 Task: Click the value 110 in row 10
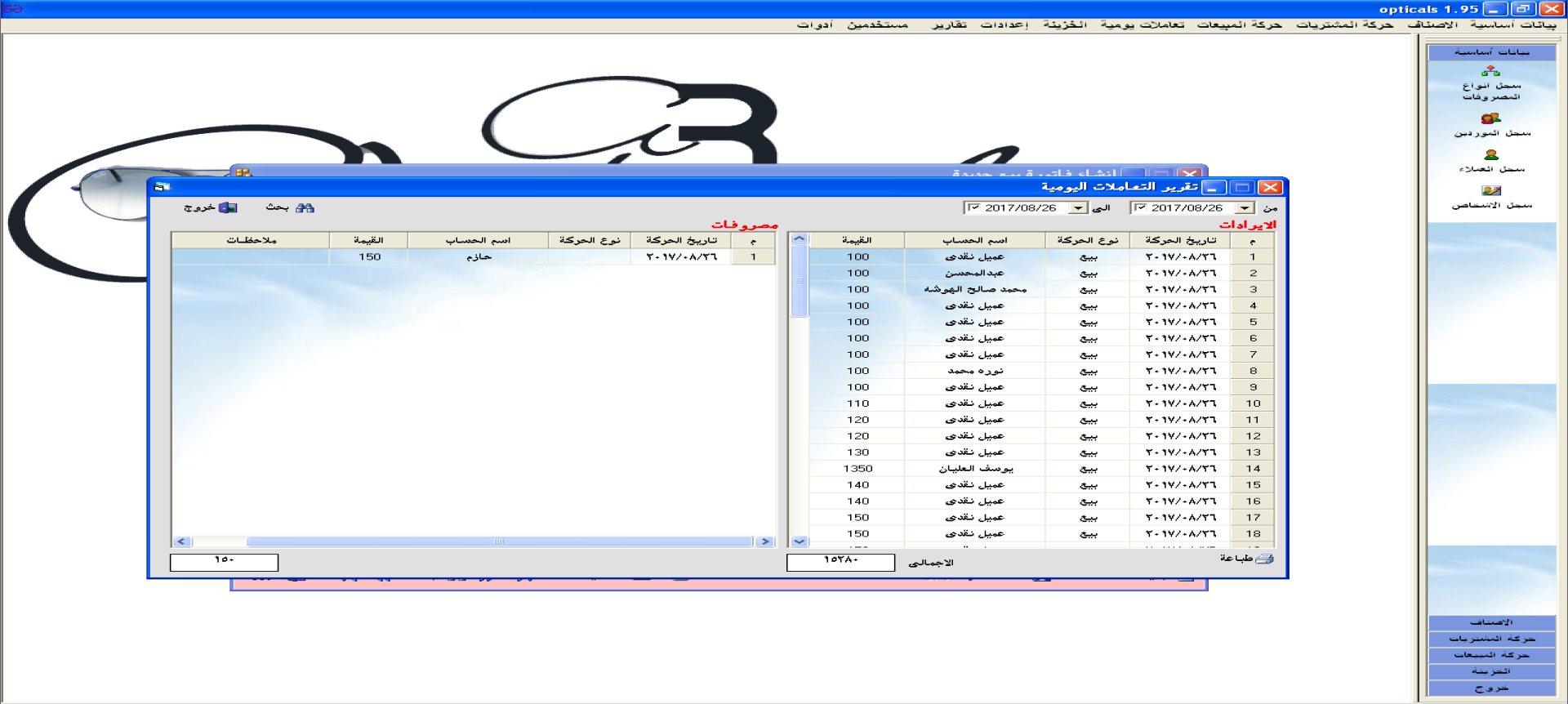[x=857, y=403]
